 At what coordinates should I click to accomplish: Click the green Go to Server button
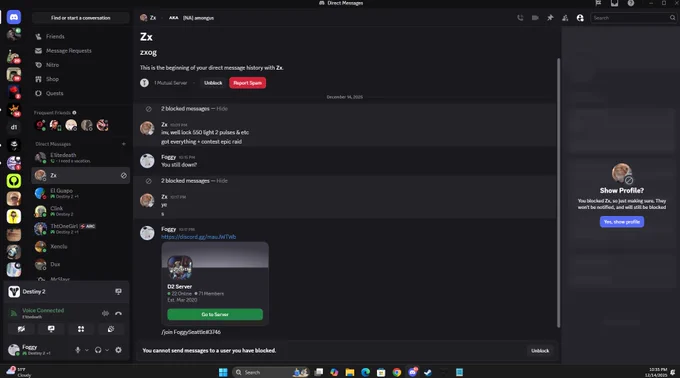[215, 314]
